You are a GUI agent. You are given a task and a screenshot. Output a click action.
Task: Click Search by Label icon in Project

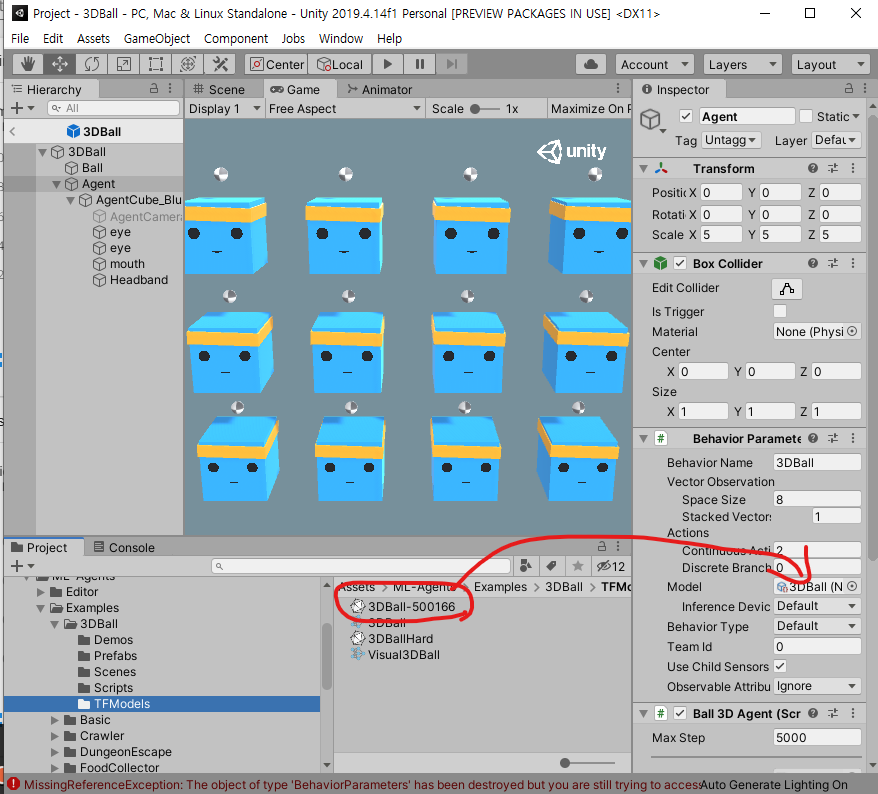click(552, 566)
